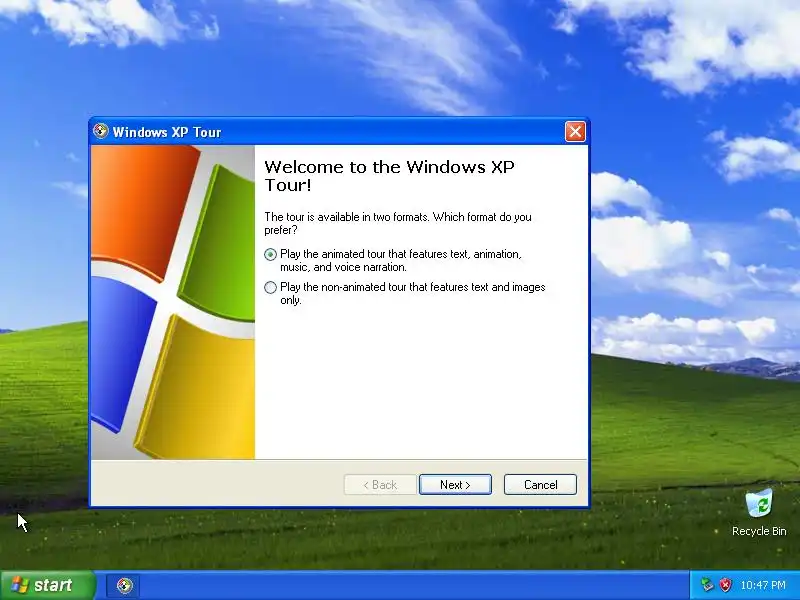The height and width of the screenshot is (600, 800).
Task: Click the 'Which format do you prefer?' text
Action: 398,223
